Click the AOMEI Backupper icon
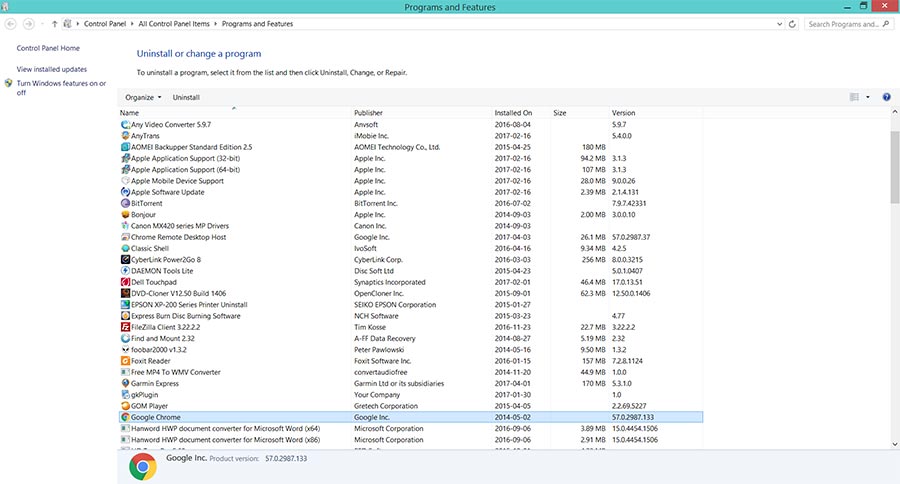 tap(125, 147)
